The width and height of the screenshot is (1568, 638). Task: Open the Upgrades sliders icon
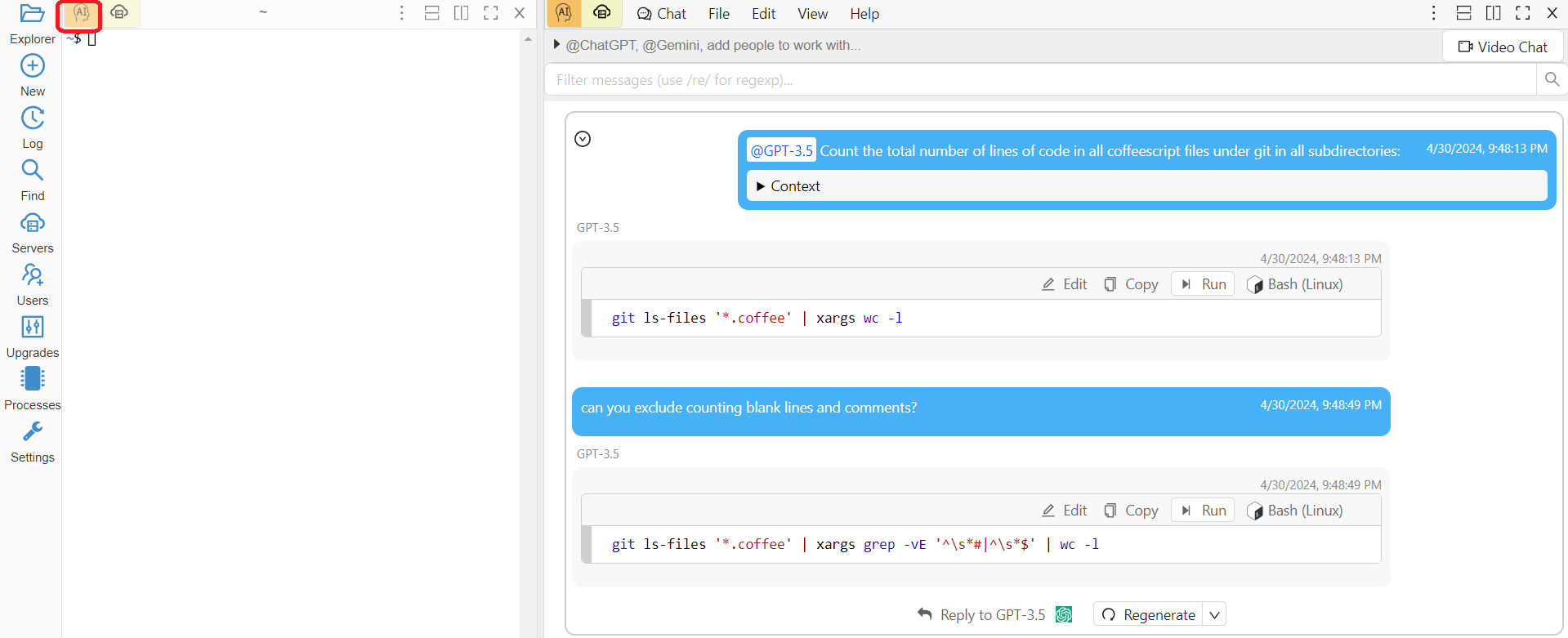point(32,328)
